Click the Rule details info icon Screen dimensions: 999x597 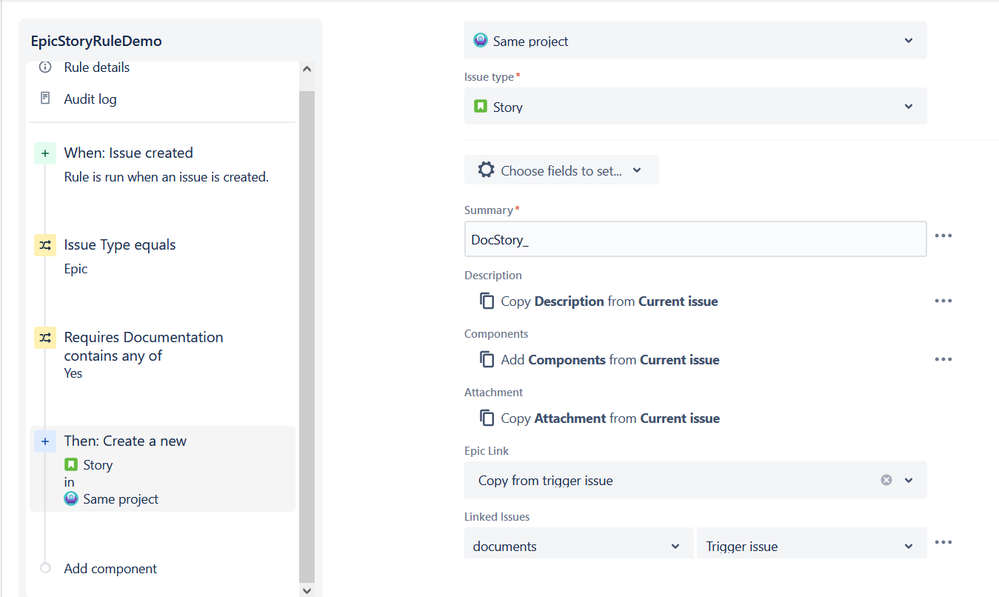click(x=45, y=67)
